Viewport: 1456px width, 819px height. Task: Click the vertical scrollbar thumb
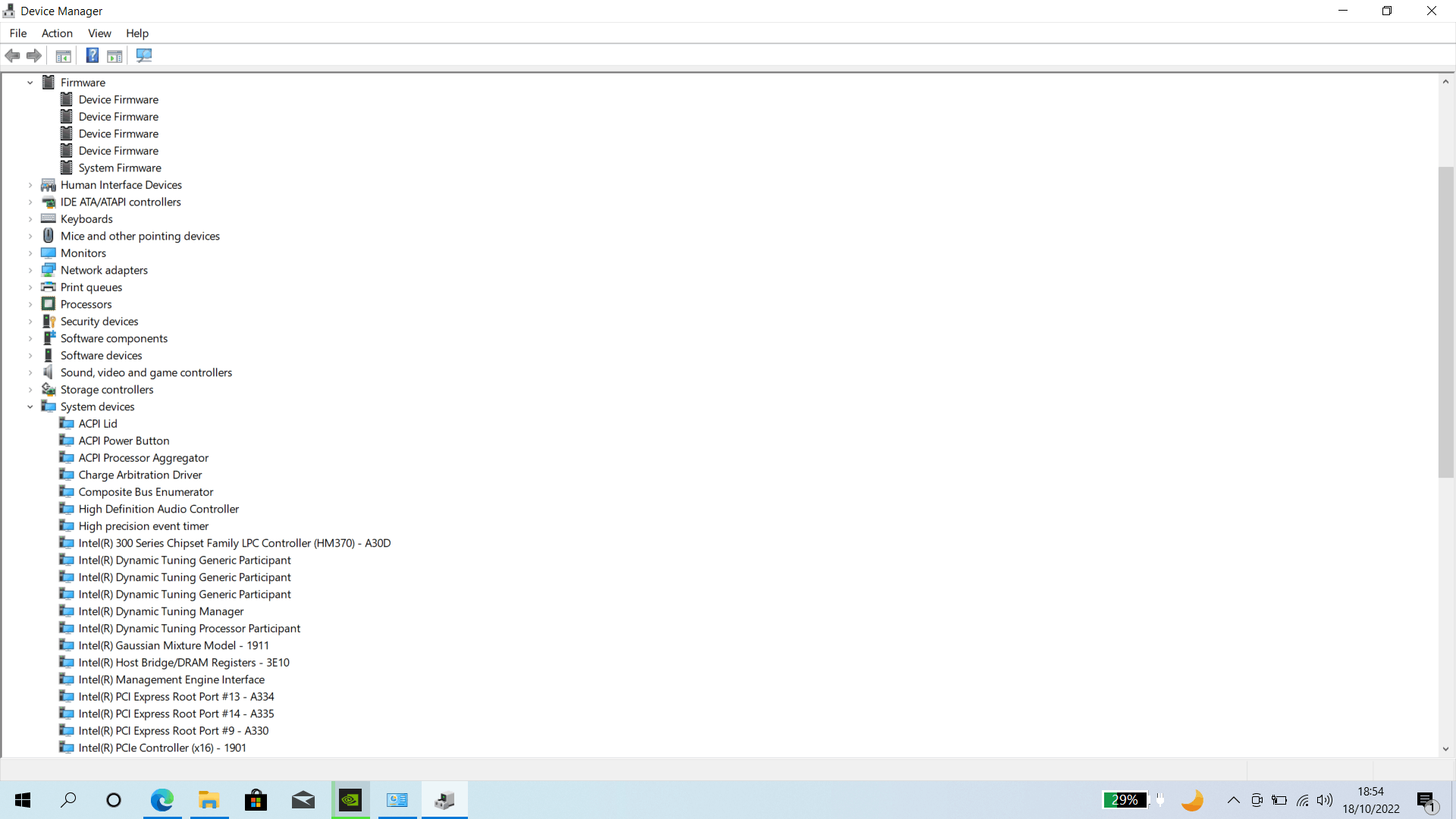1445,322
